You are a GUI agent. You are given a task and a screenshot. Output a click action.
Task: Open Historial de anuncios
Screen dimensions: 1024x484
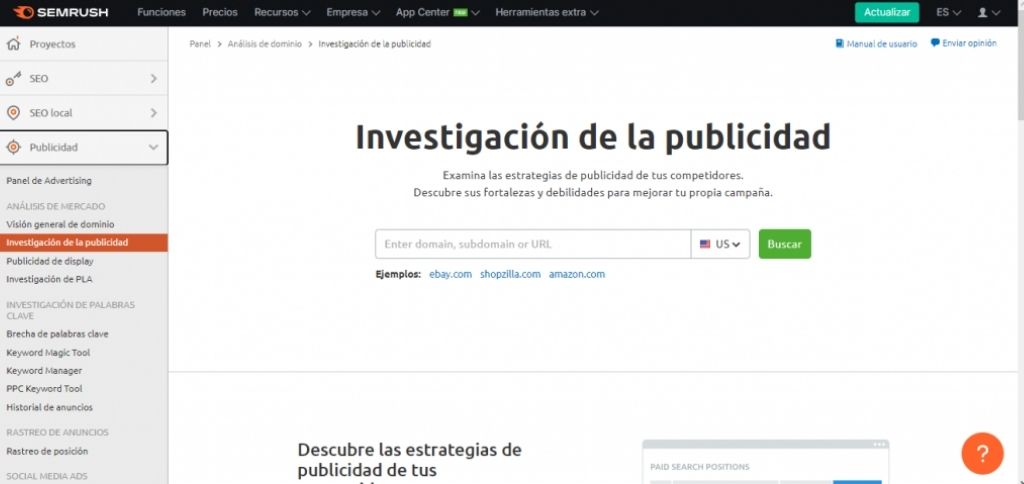click(50, 407)
